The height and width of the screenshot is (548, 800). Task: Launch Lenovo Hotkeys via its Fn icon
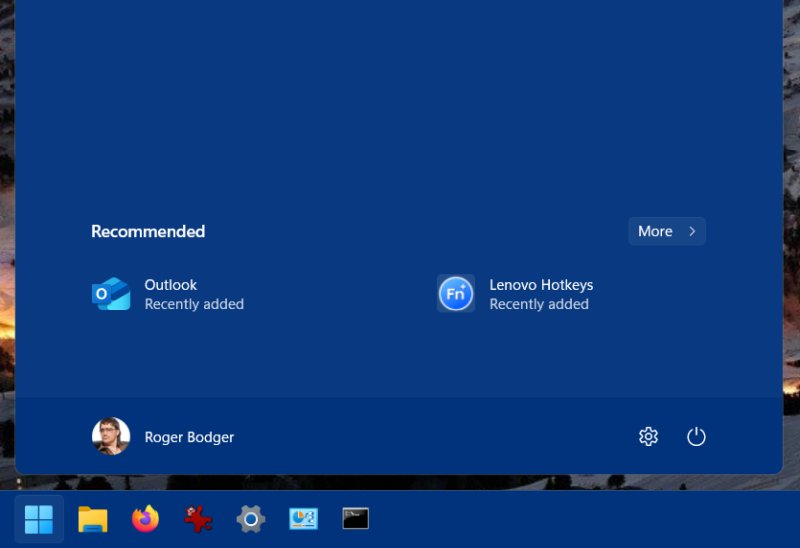(x=456, y=294)
